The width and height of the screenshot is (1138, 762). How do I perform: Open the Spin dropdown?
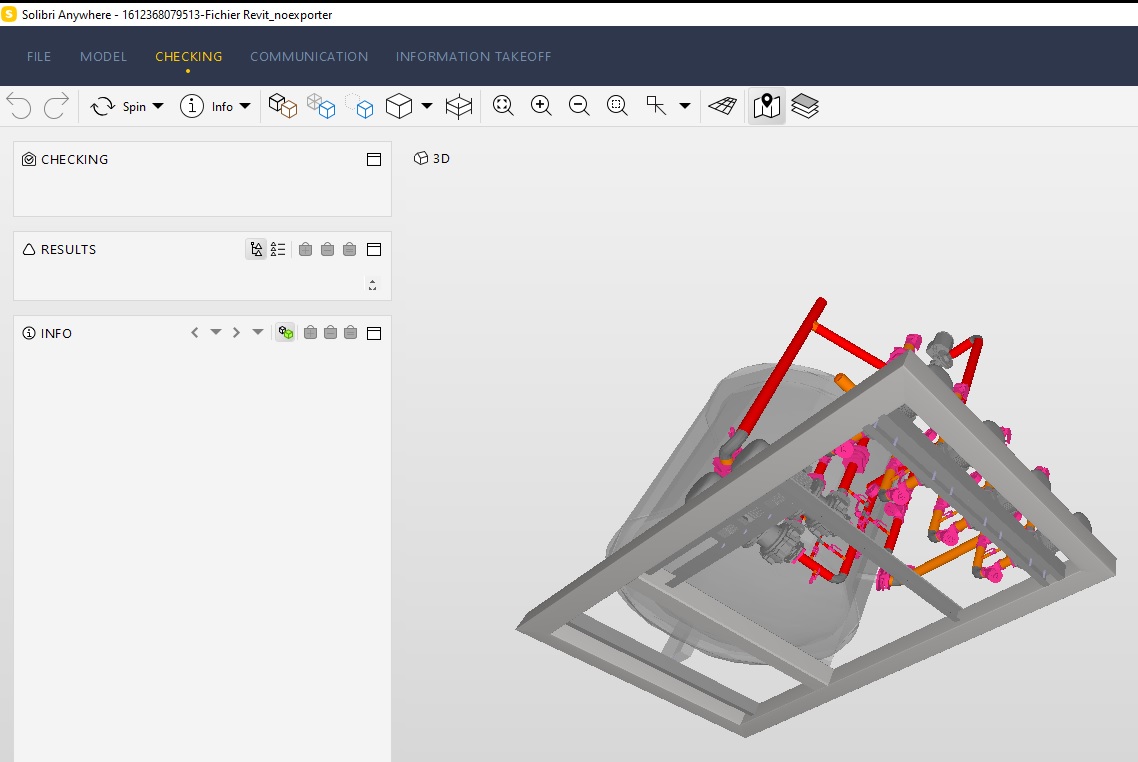click(158, 105)
